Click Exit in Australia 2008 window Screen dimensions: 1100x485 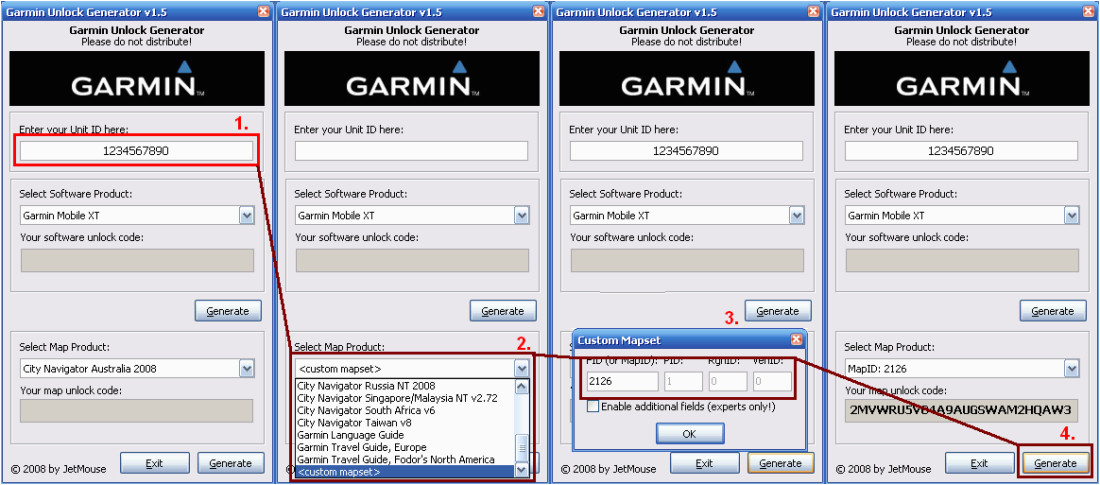tap(154, 463)
